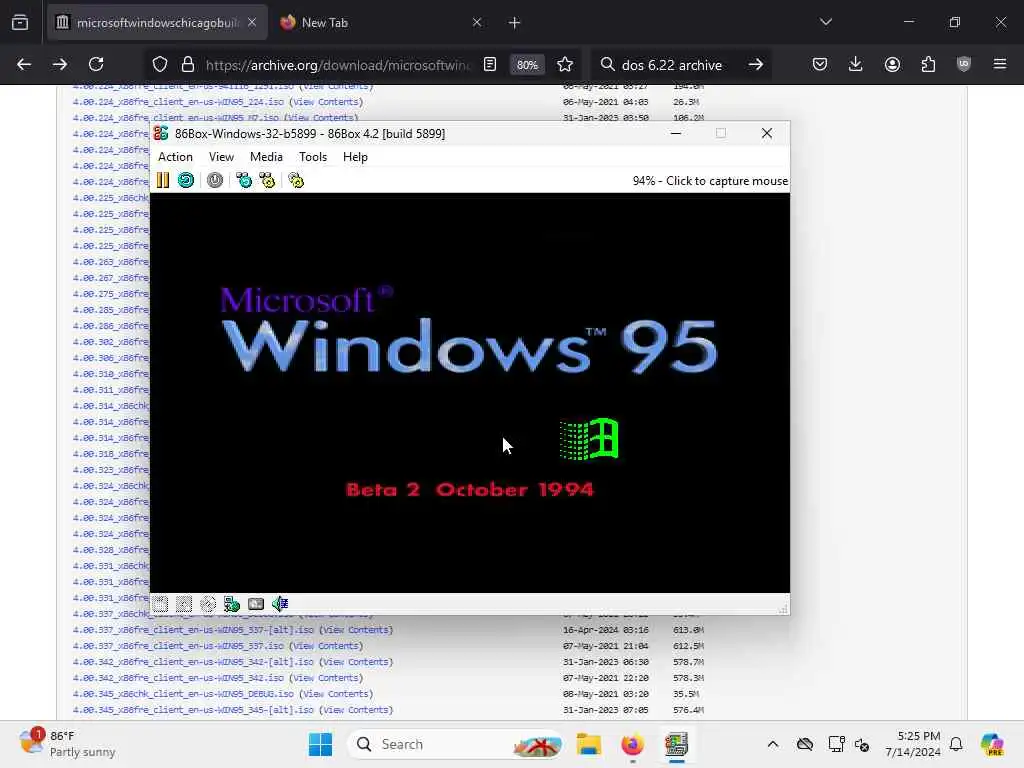
Task: Download 4.00.337 WIN95_337.iso file link
Action: (x=178, y=646)
